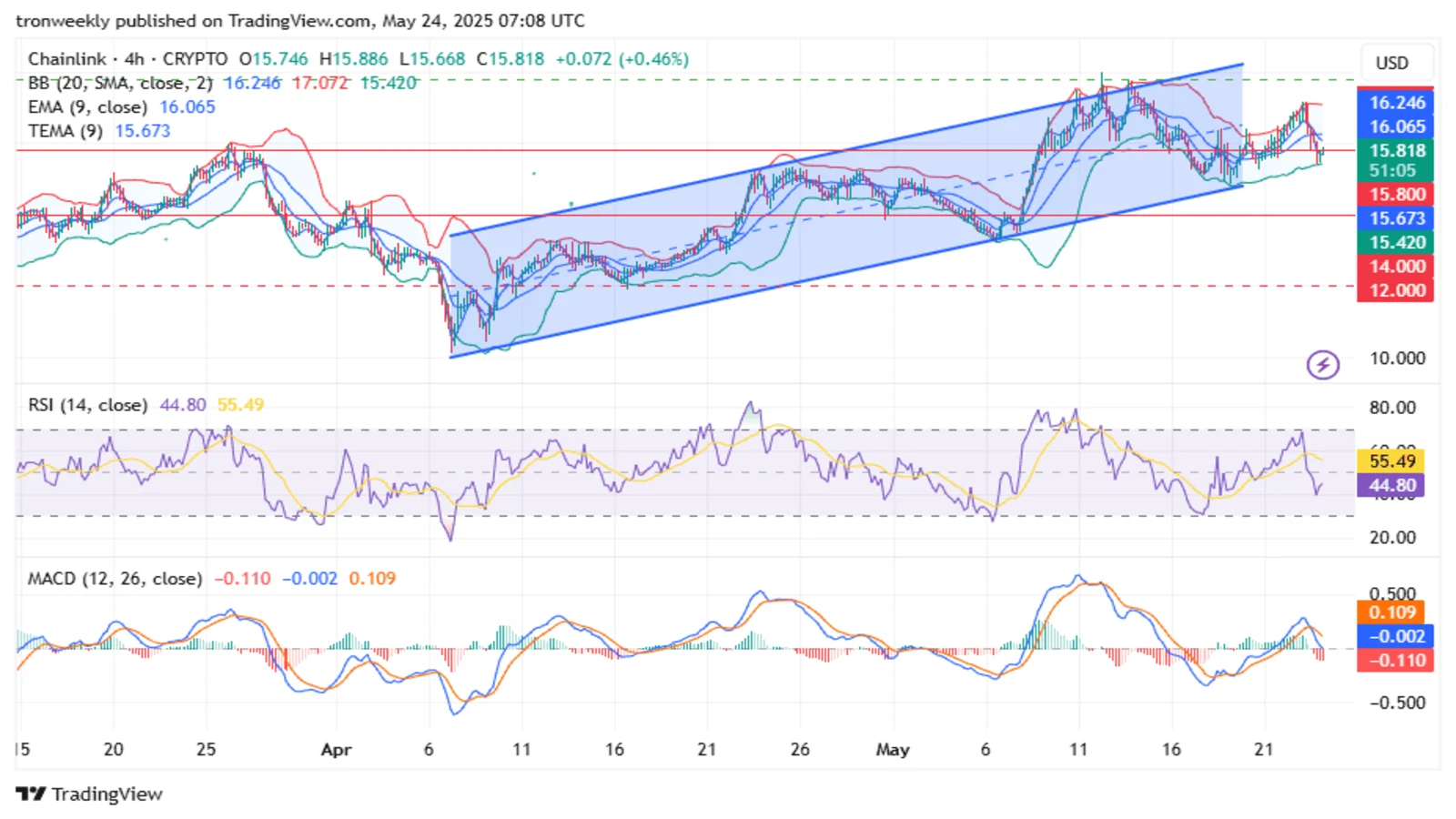Viewport: 1456px width, 819px height.
Task: Click the purple lightning bolt icon
Action: [x=1322, y=365]
